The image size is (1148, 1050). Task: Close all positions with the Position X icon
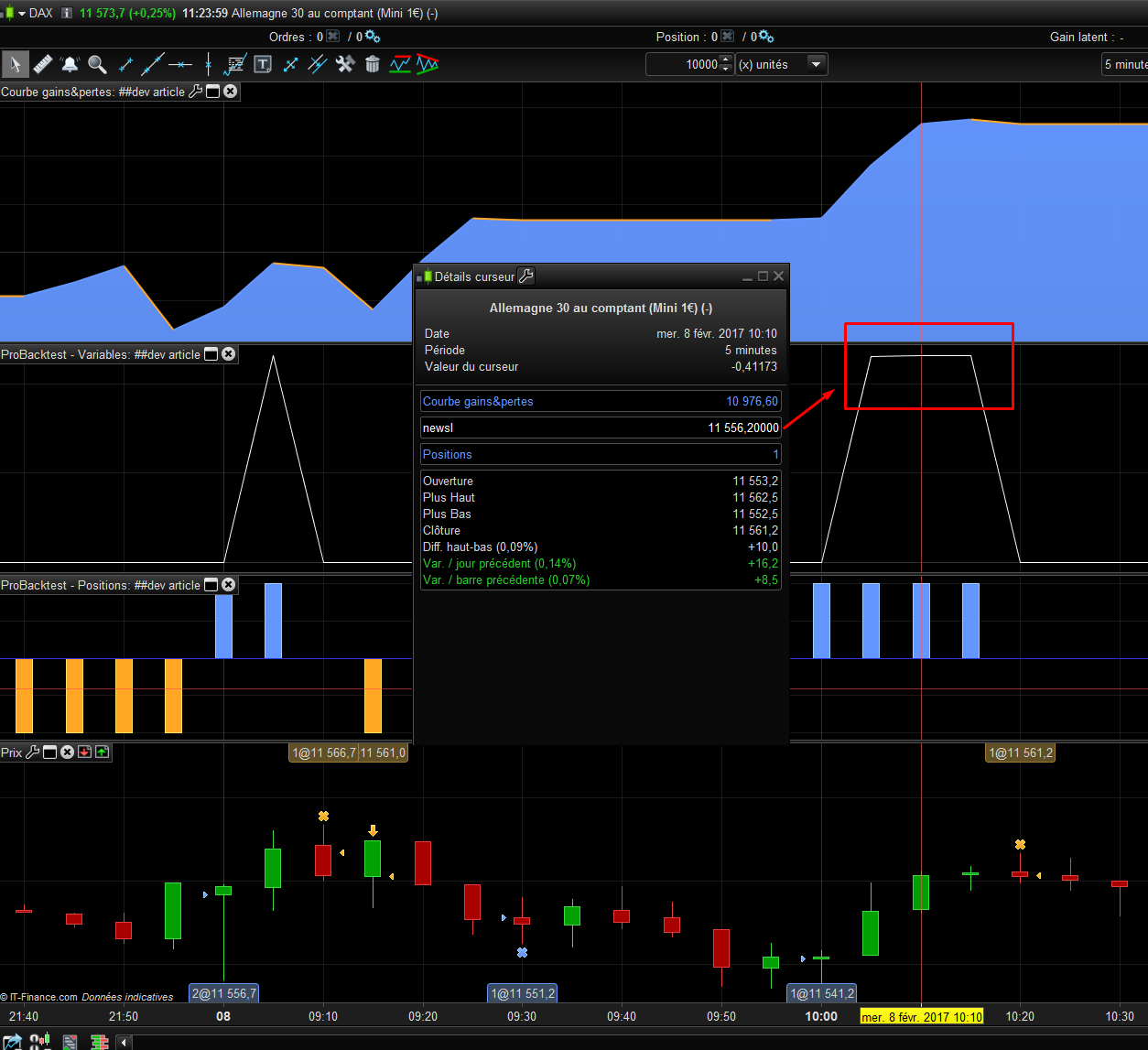[x=728, y=37]
